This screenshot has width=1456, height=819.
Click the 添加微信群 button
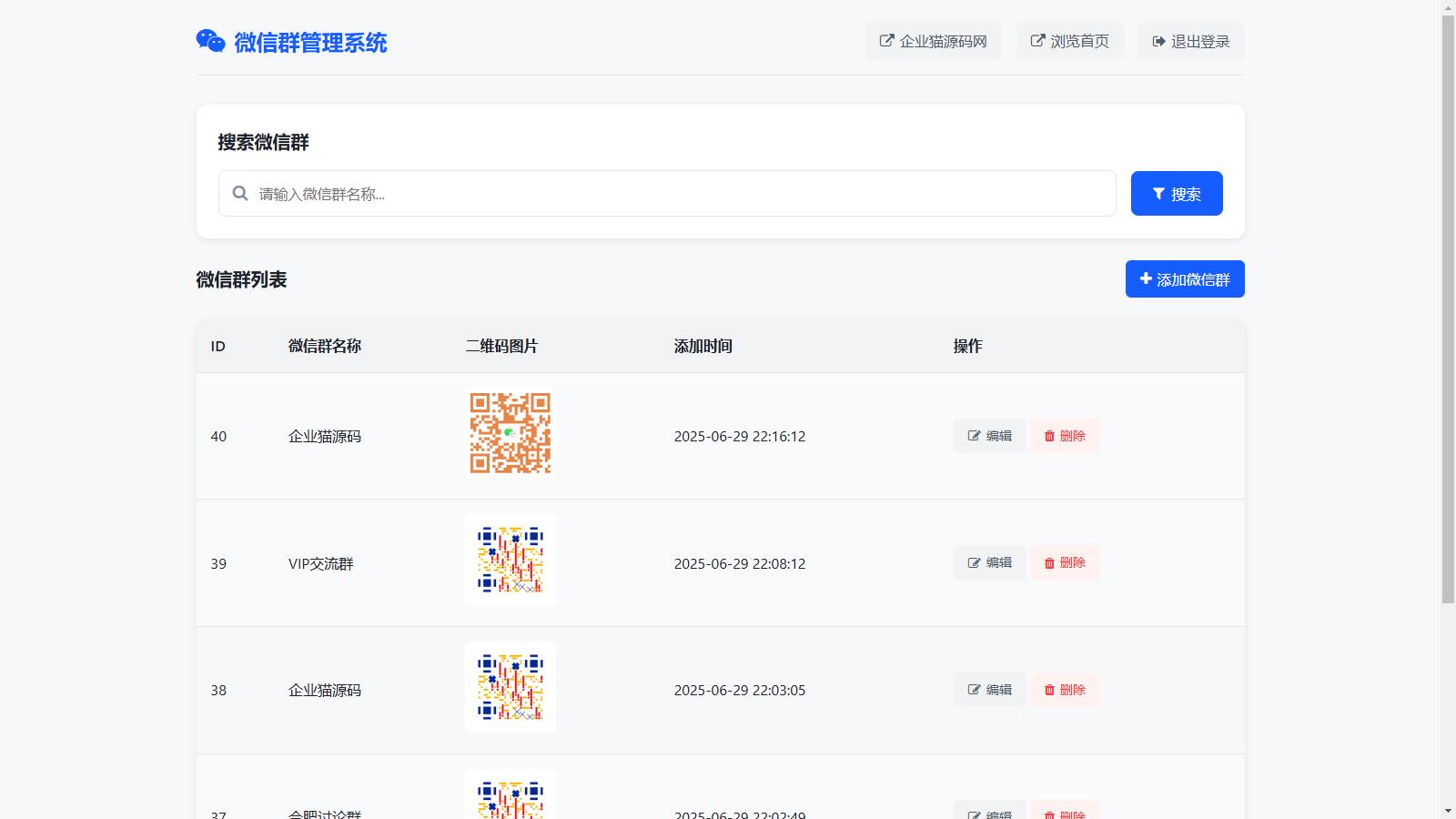[x=1184, y=279]
